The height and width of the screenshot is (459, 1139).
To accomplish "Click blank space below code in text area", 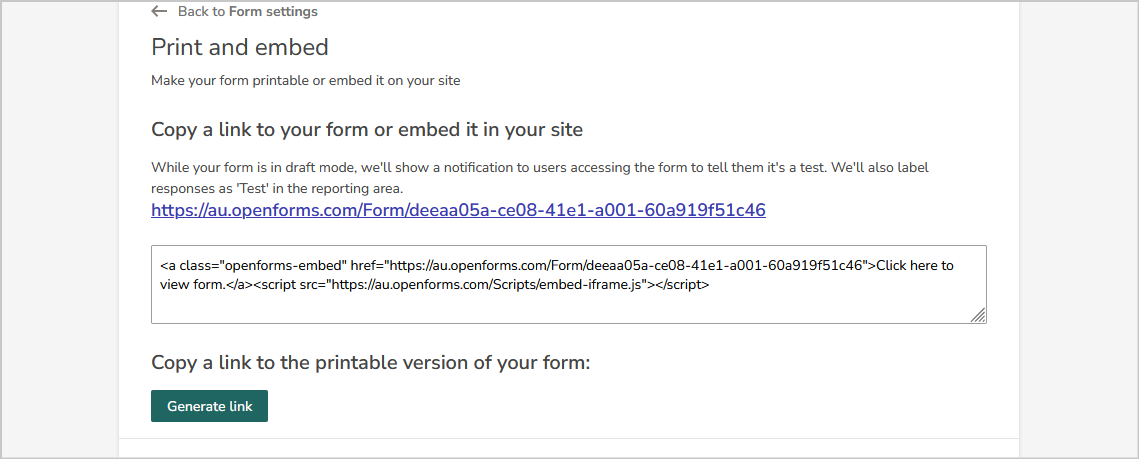I will (569, 308).
